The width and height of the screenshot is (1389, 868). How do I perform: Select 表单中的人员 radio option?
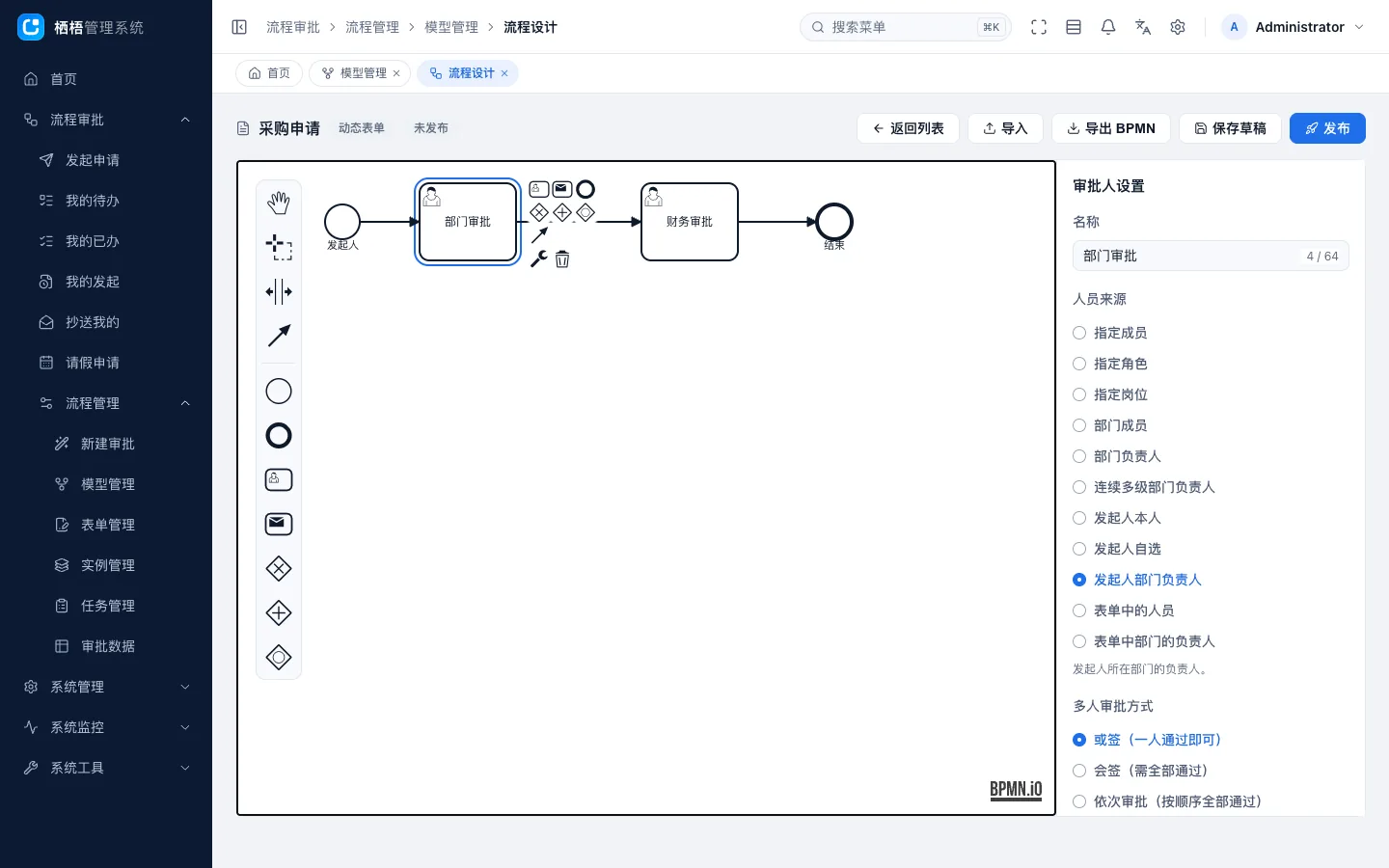coord(1124,610)
